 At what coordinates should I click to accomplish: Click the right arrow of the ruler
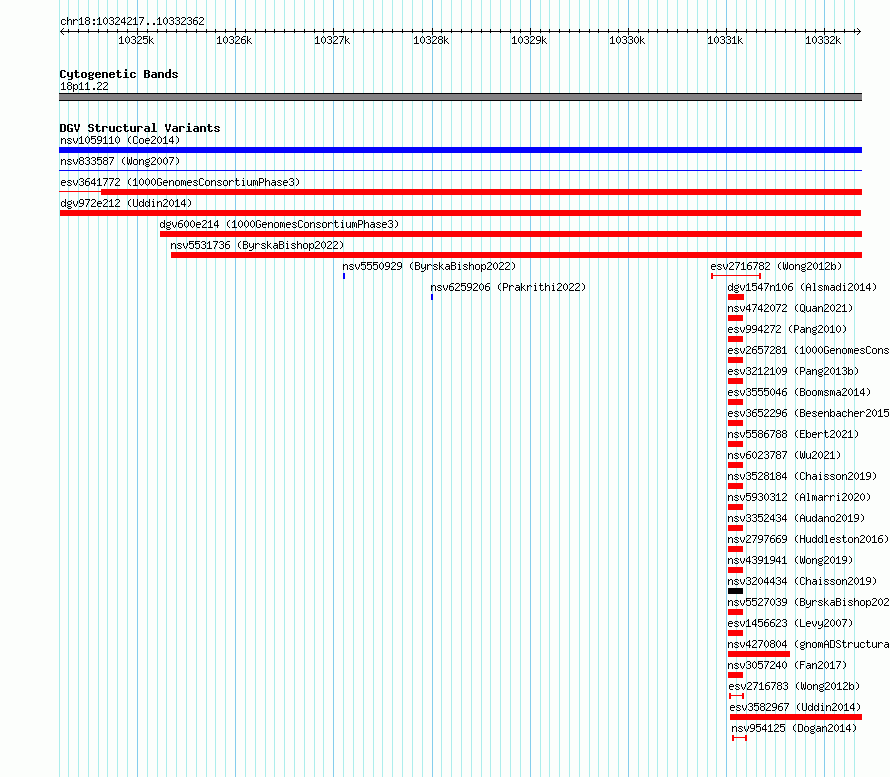point(859,32)
